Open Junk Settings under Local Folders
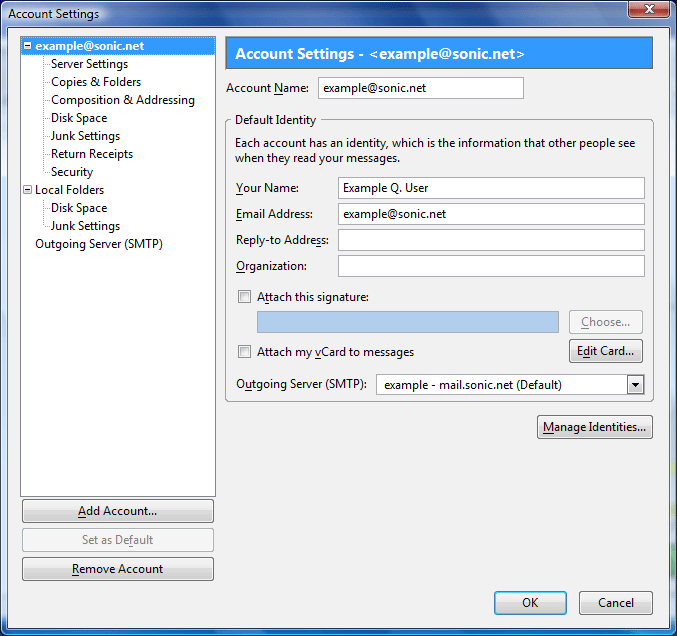 click(85, 226)
